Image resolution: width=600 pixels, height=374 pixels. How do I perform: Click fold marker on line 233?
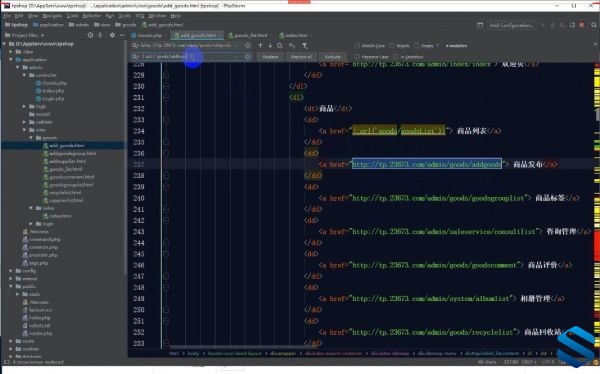click(166, 120)
